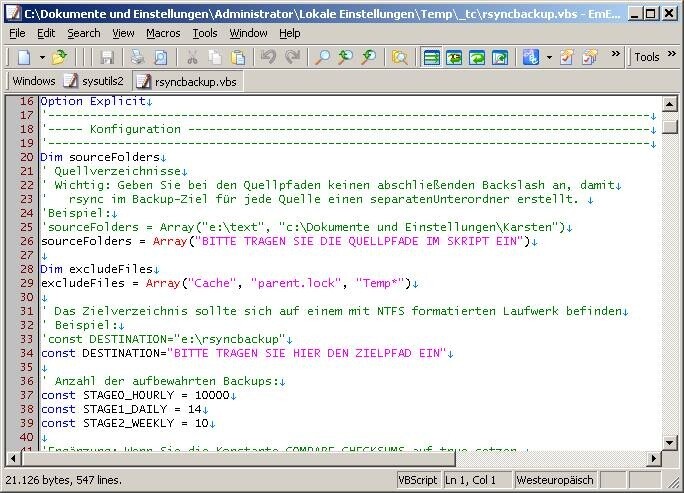Click line number 34 in the gutter
684x493 pixels.
pyautogui.click(x=27, y=353)
